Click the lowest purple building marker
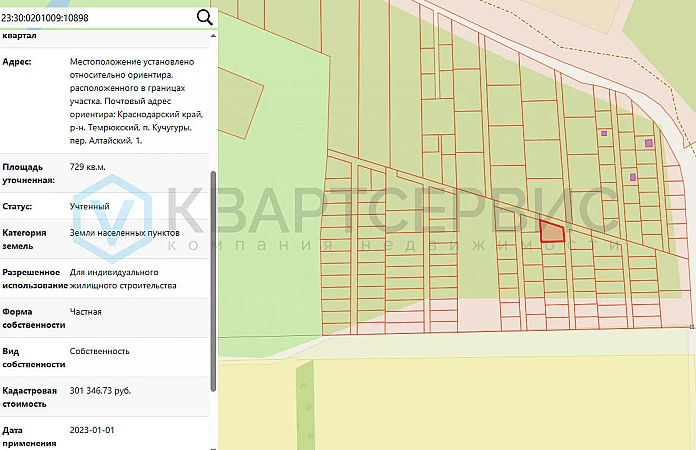The image size is (696, 450). click(x=633, y=177)
